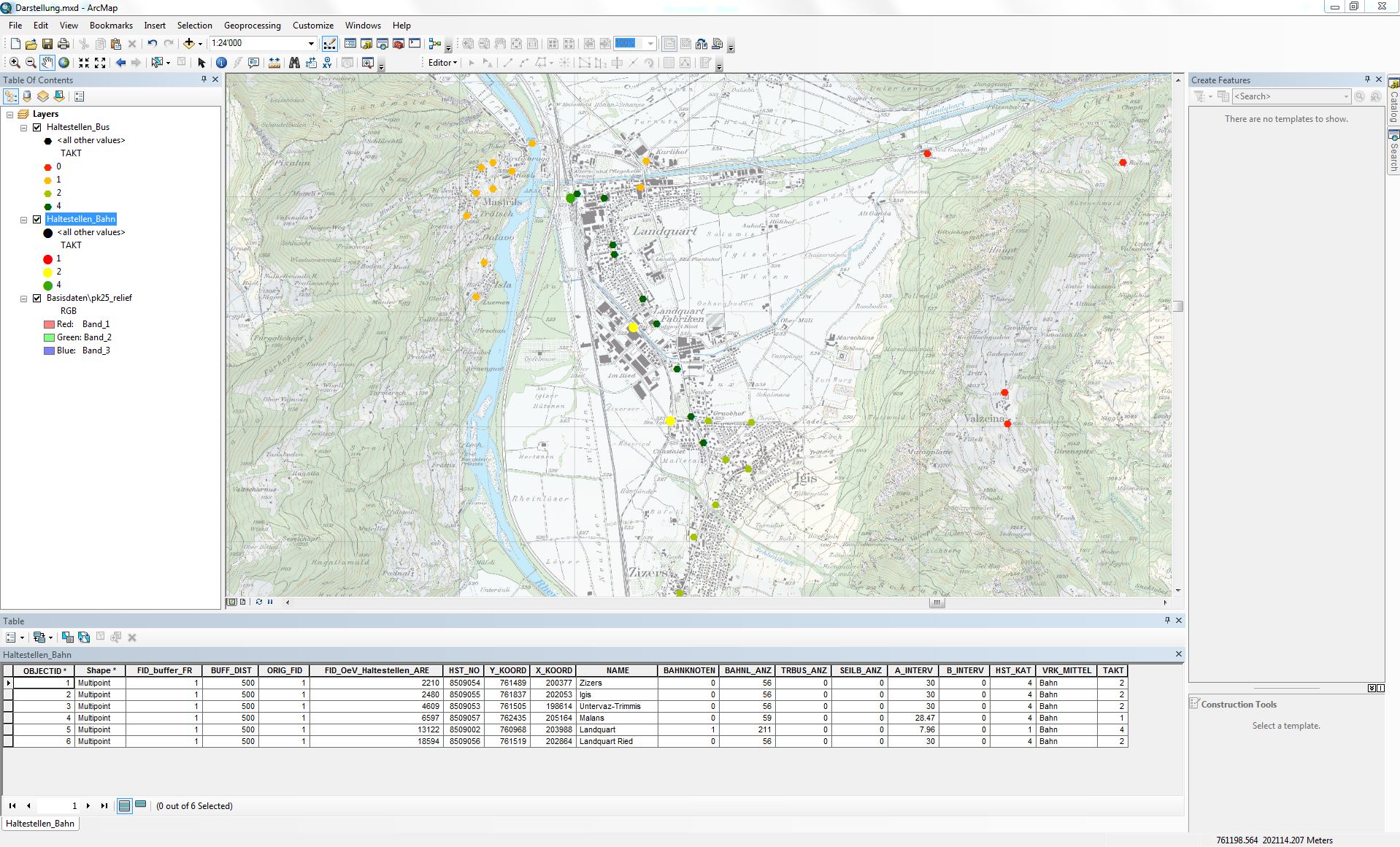The image size is (1400, 847).
Task: Click Switch Selection in the table toolbar
Action: click(x=84, y=637)
